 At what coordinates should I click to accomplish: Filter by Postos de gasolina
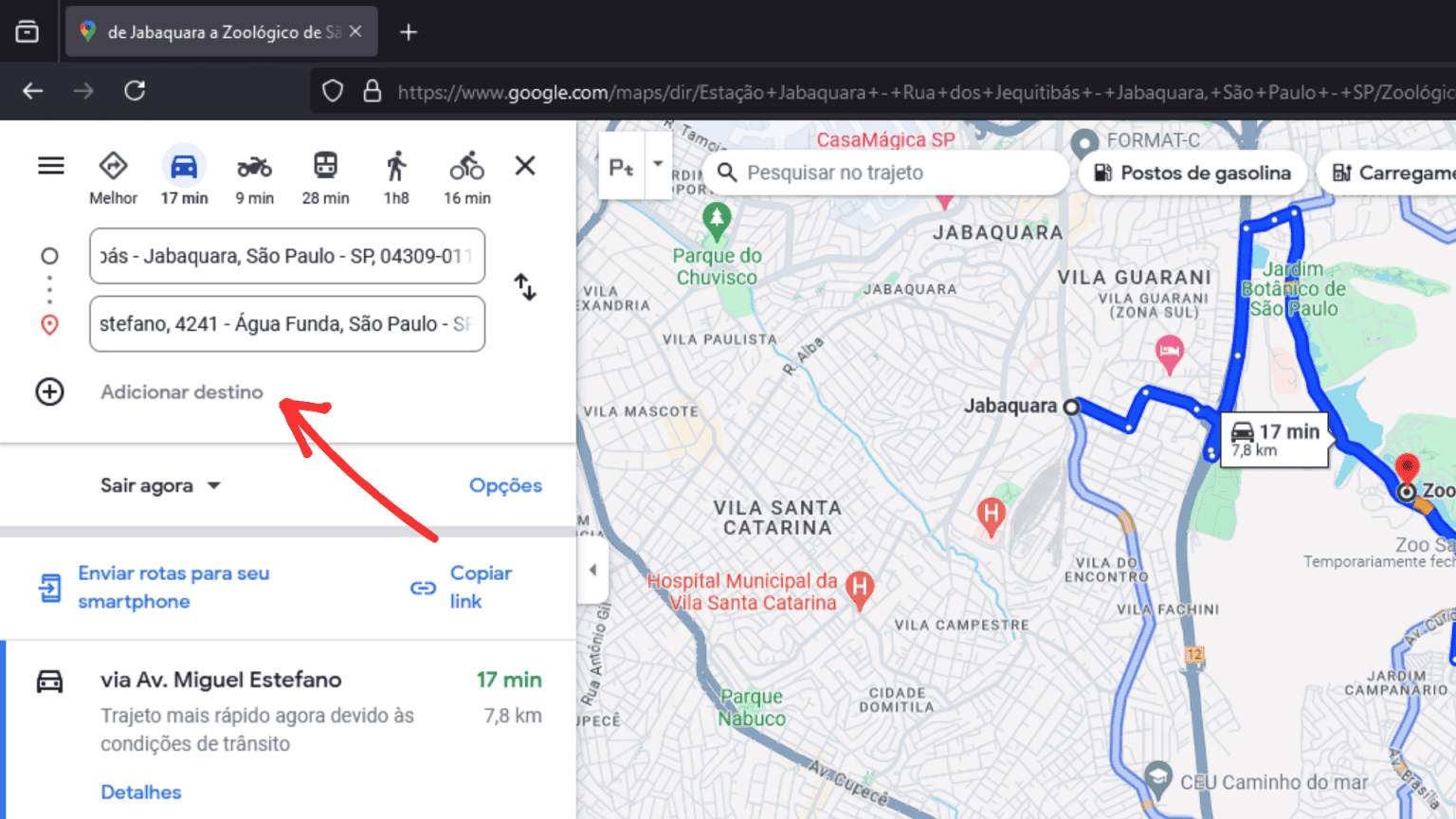click(1192, 173)
